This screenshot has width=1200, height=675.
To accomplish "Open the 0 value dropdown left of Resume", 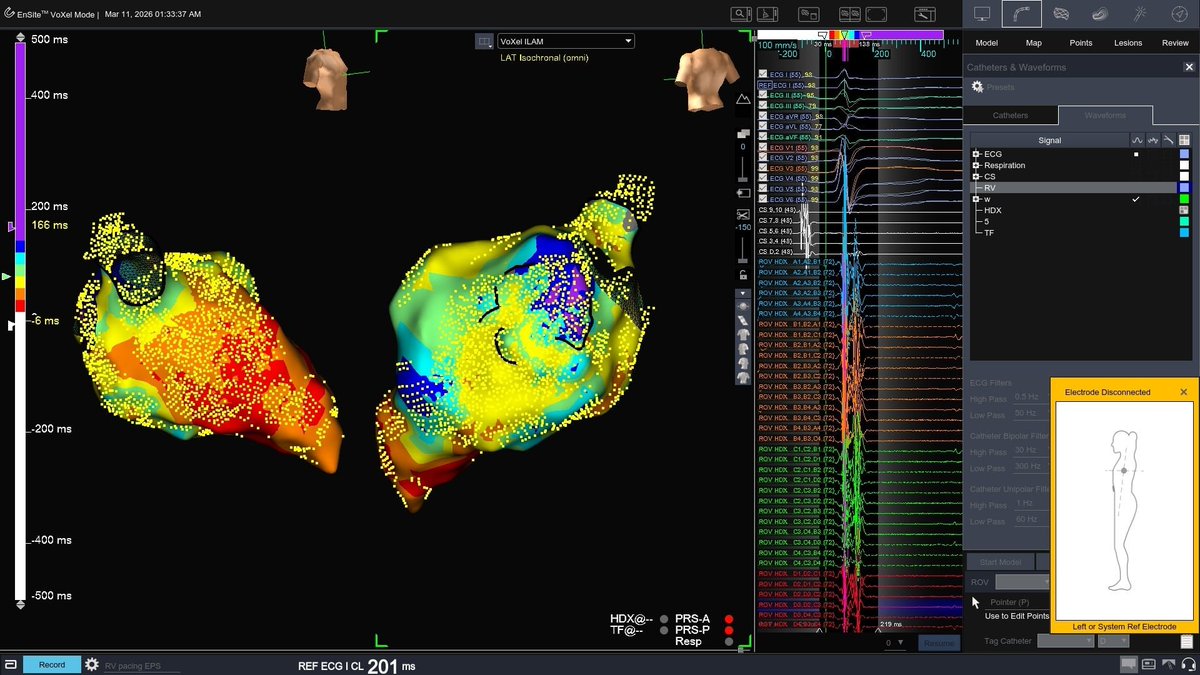I will click(x=895, y=643).
